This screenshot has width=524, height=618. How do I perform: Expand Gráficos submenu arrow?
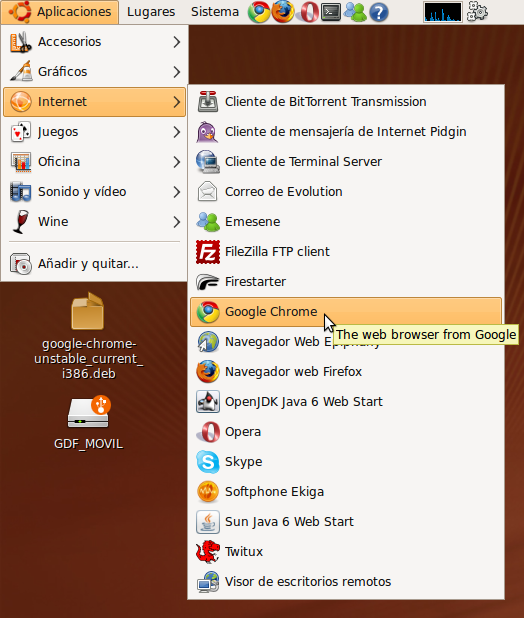177,72
